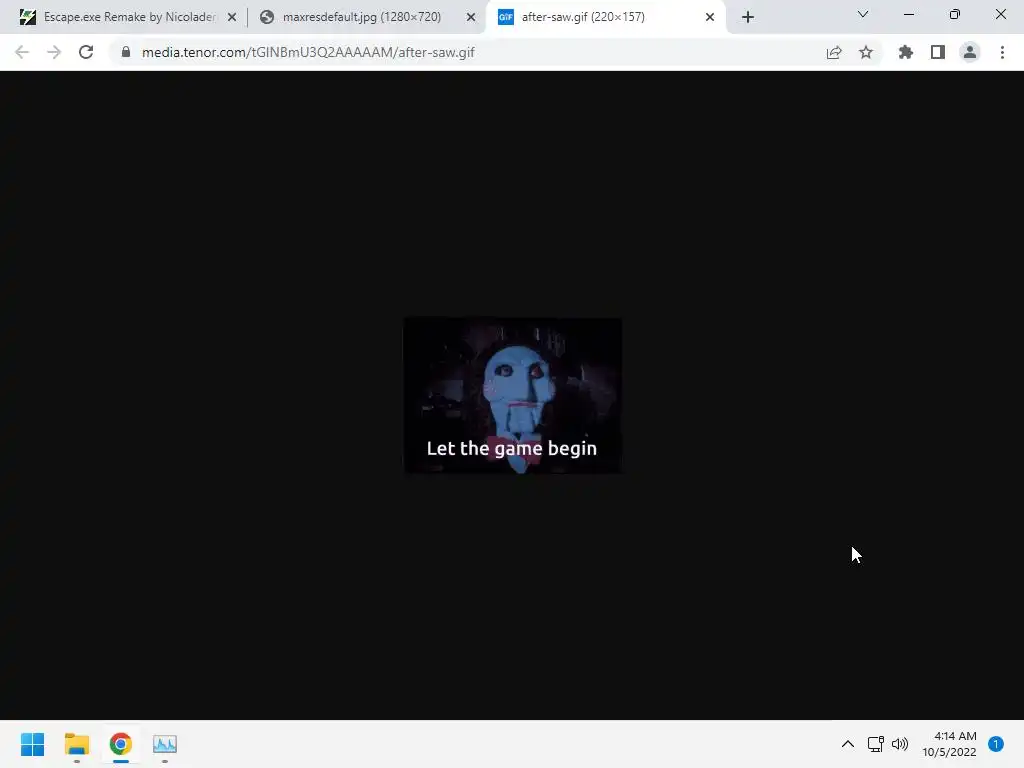This screenshot has width=1024, height=768.
Task: Open the Windows Start menu
Action: tap(33, 744)
